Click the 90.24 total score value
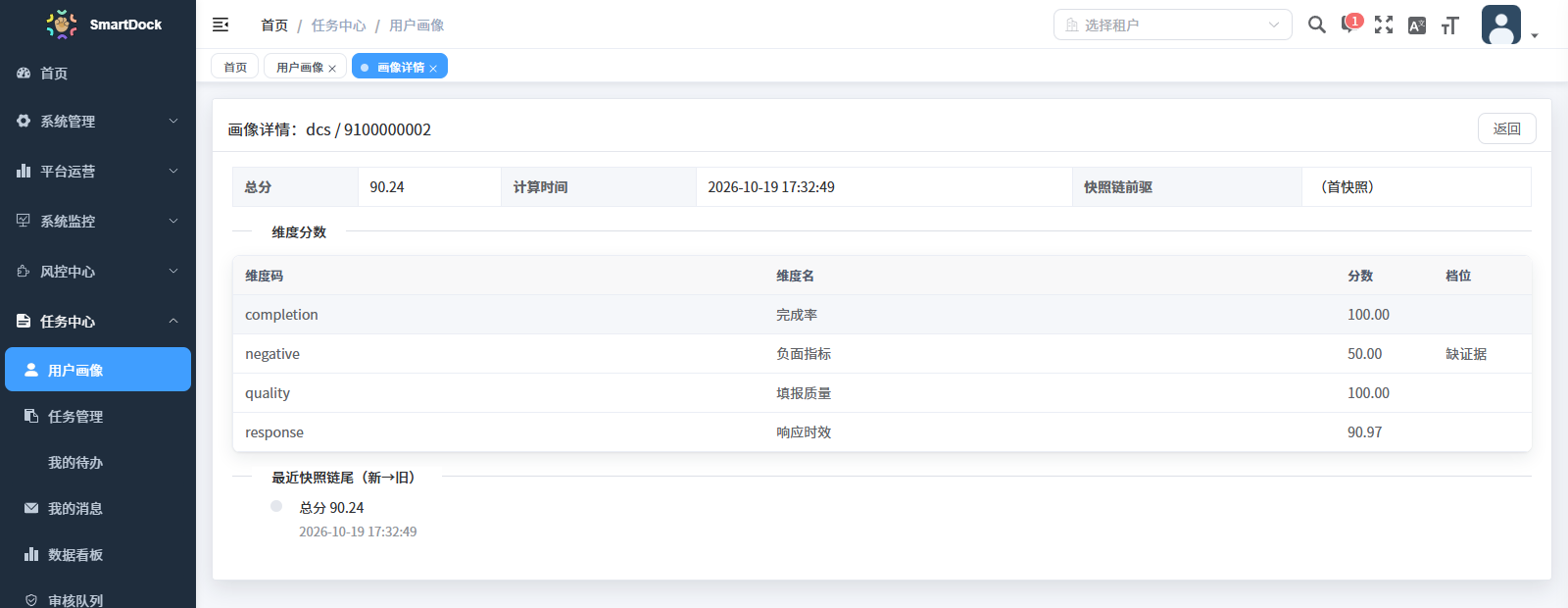This screenshot has height=608, width=1568. (x=387, y=187)
